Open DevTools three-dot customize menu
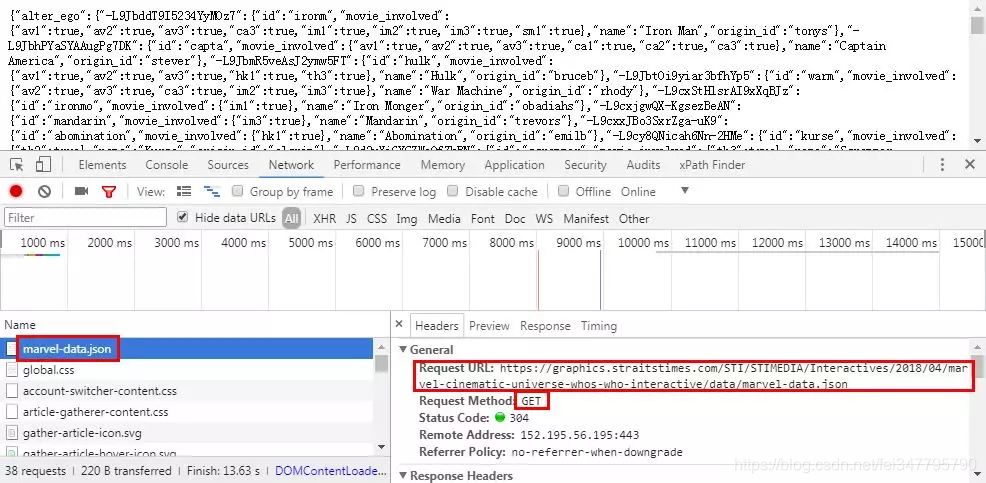The image size is (986, 483). (x=942, y=165)
